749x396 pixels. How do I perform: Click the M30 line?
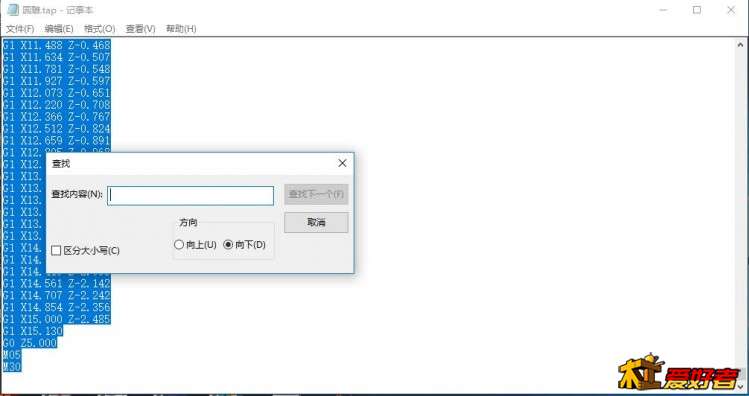click(12, 367)
